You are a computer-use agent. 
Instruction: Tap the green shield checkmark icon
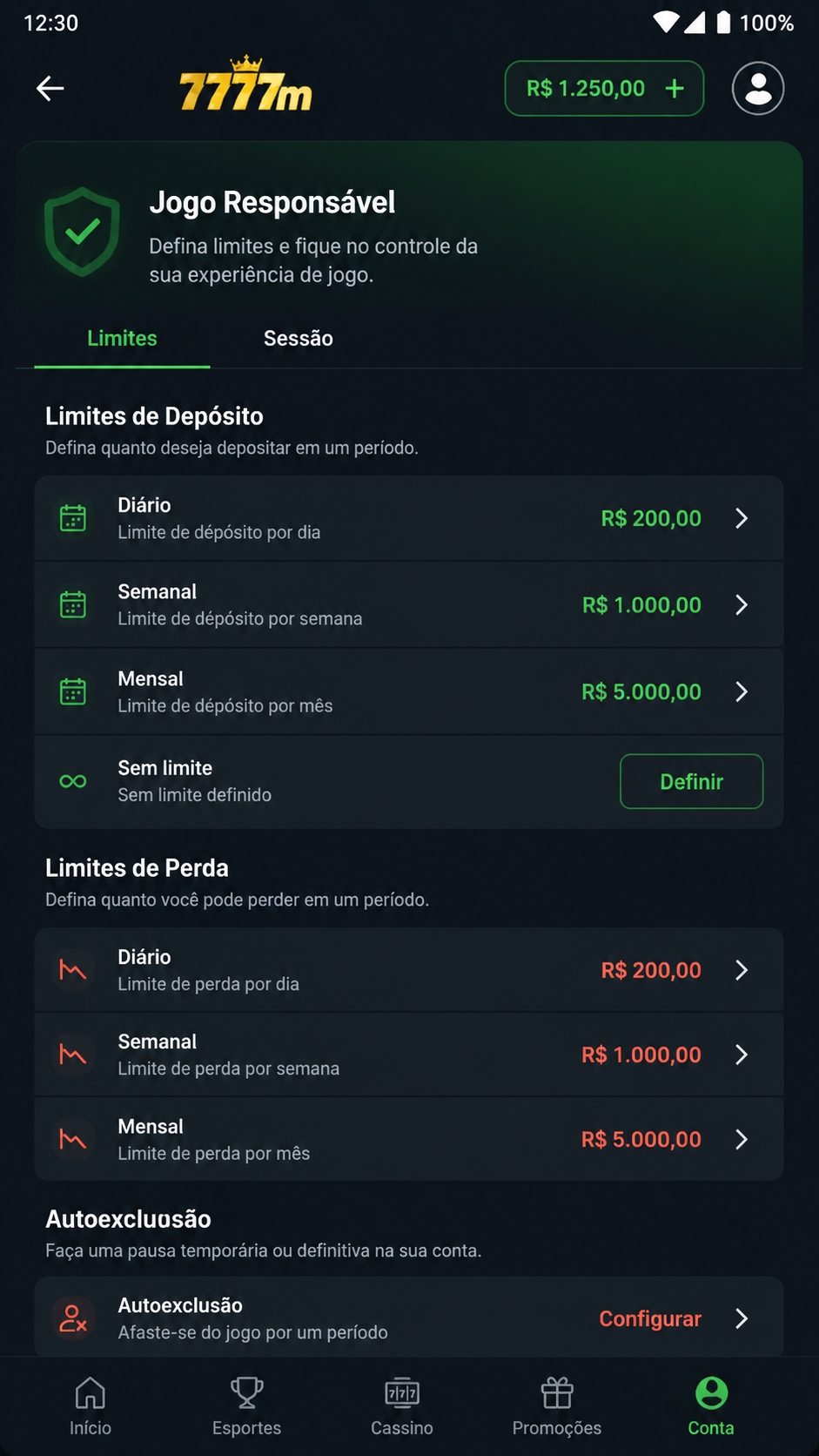(x=83, y=232)
